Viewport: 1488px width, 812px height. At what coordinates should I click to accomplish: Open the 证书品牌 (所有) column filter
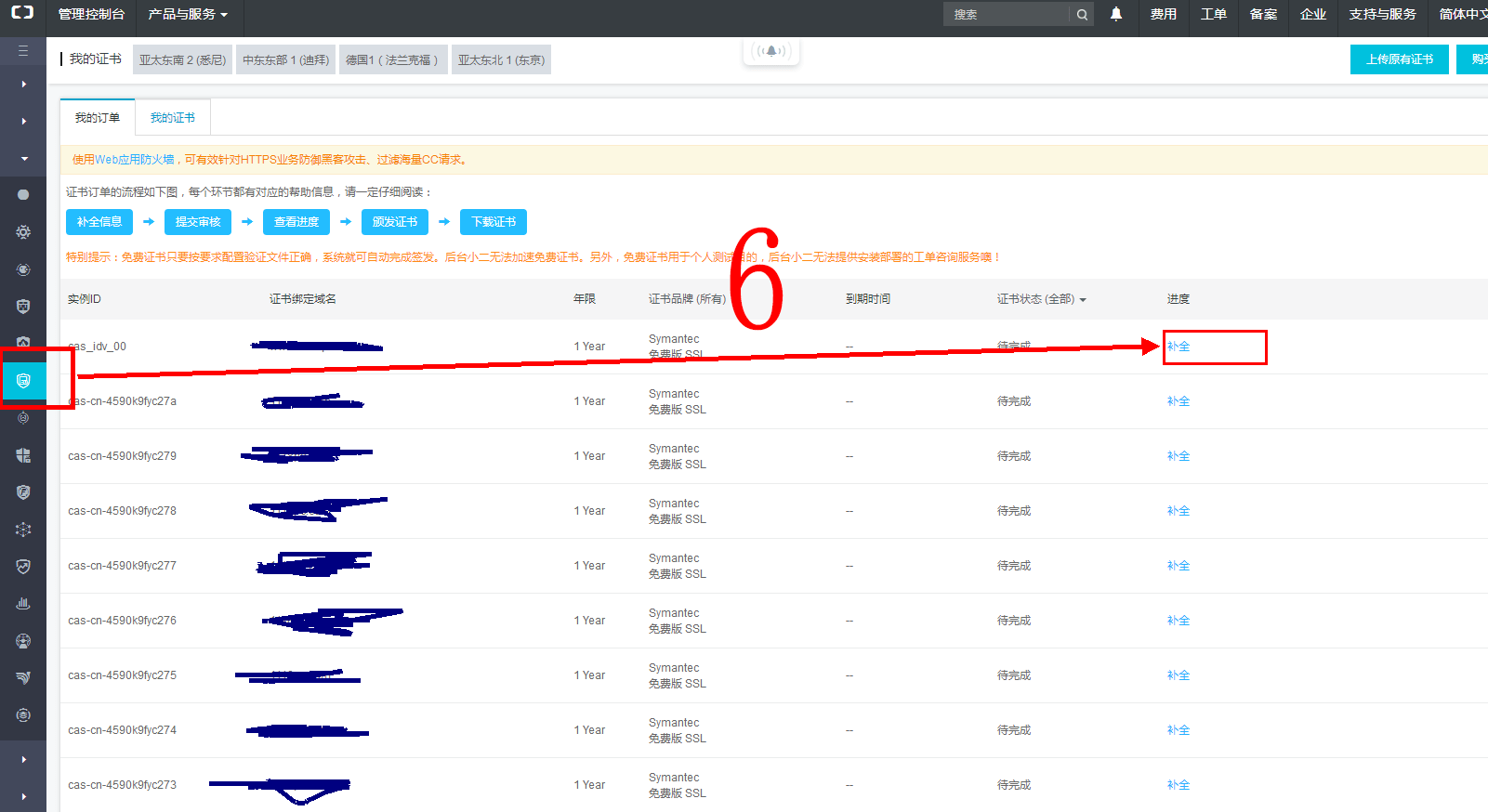[687, 299]
